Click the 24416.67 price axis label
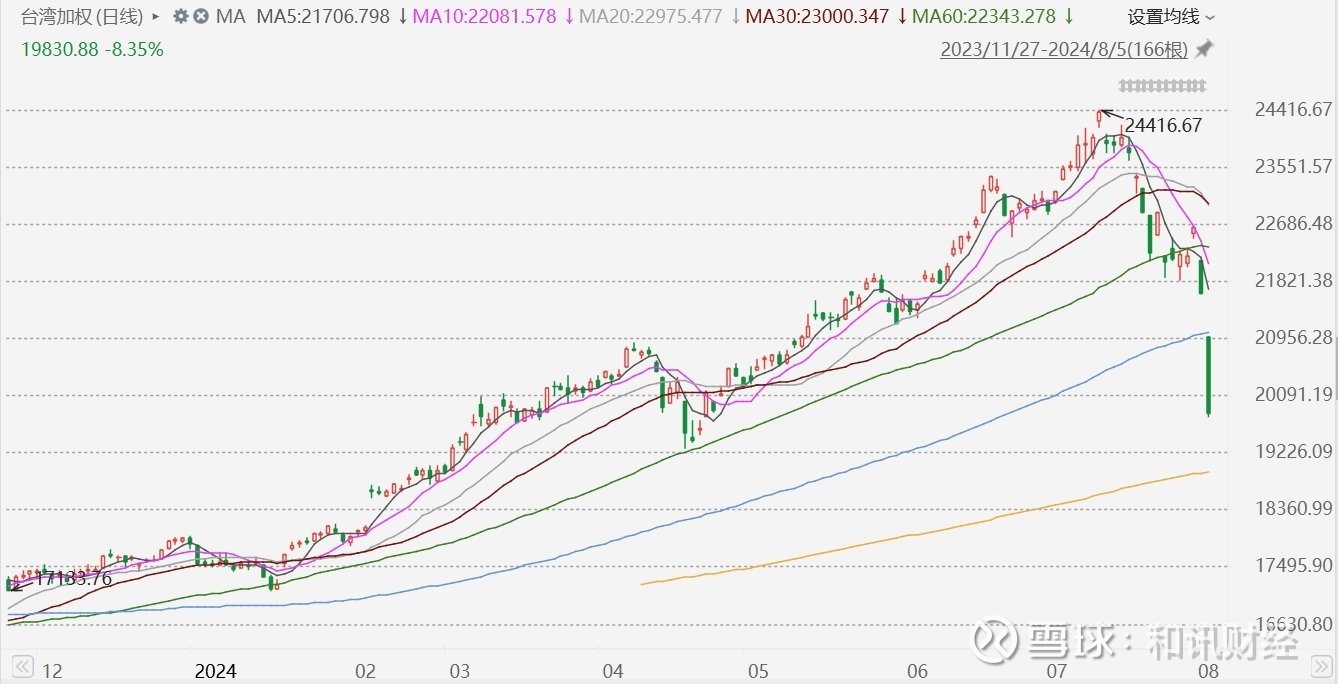The height and width of the screenshot is (684, 1338). [1293, 109]
